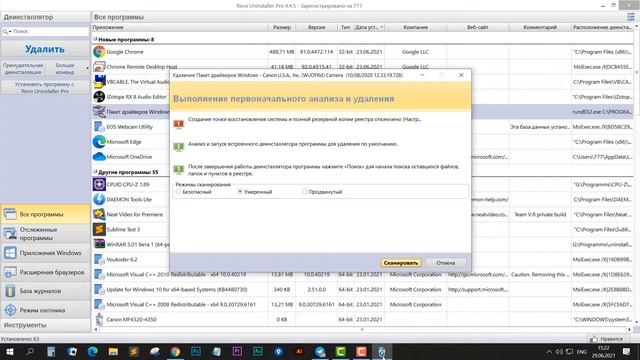Click the big Удалить button

45,49
